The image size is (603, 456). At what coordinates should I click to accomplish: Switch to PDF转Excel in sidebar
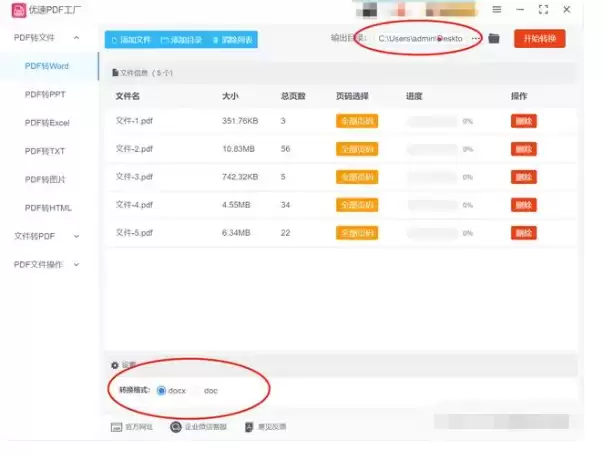tap(47, 122)
